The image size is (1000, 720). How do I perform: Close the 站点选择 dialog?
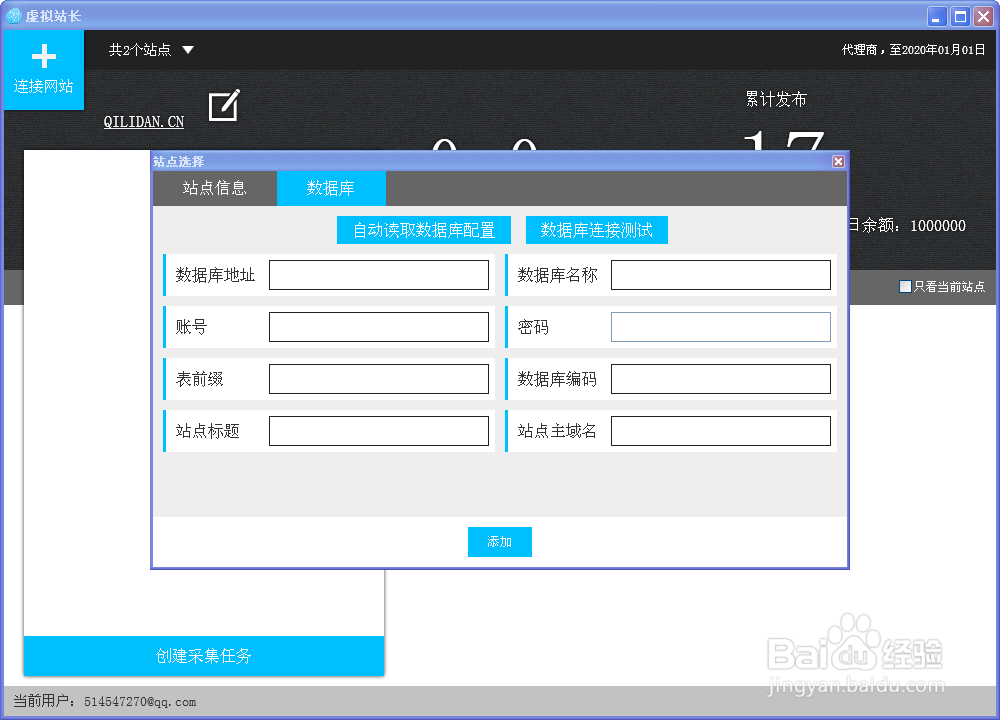pyautogui.click(x=839, y=161)
